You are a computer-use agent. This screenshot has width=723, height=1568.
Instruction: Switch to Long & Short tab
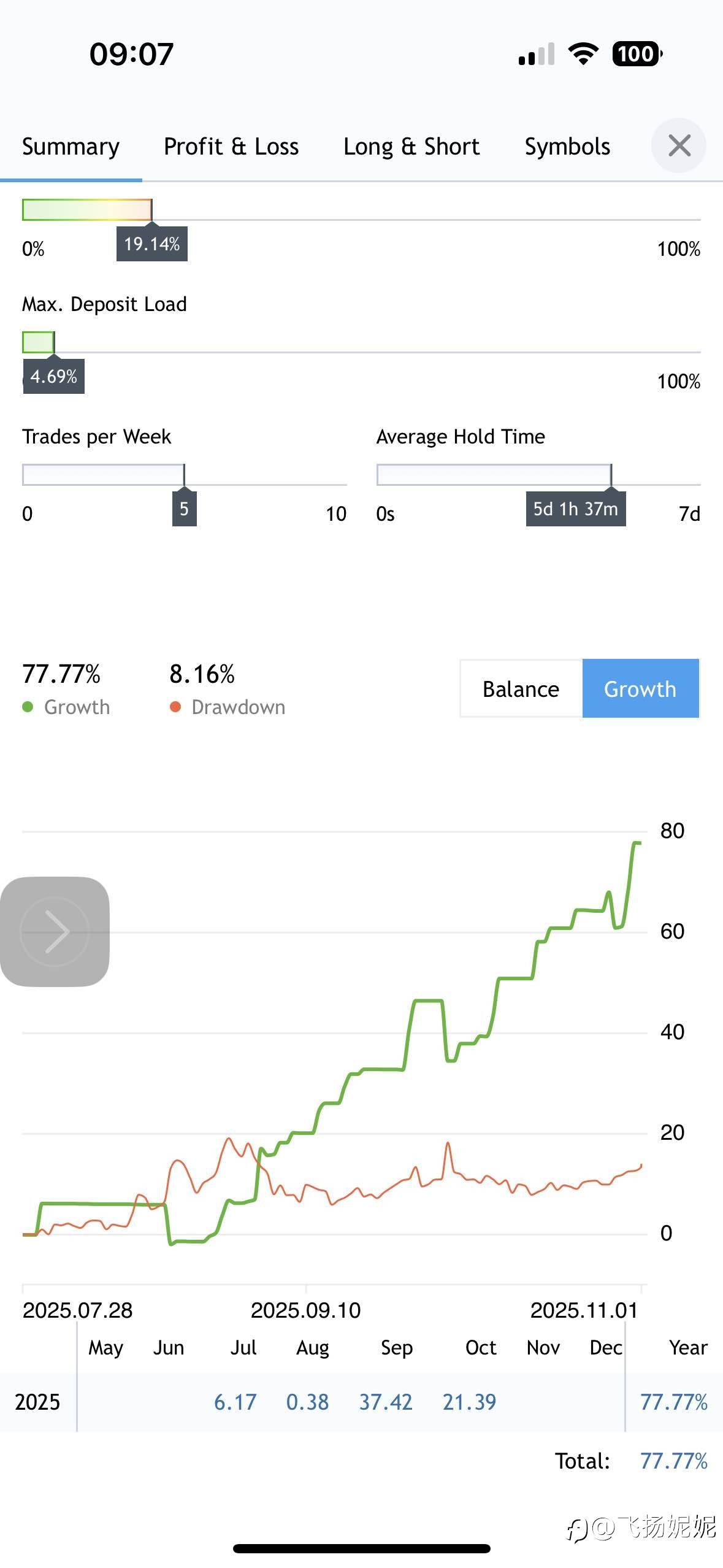tap(411, 147)
